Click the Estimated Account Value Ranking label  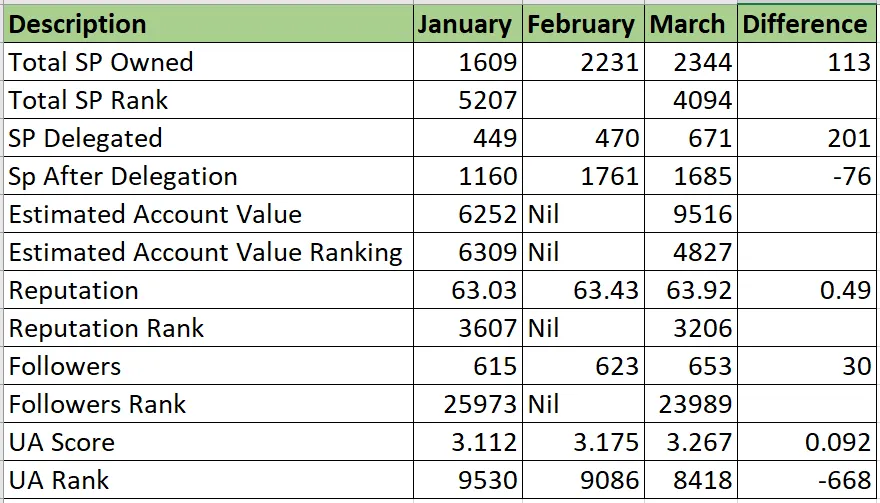[207, 253]
